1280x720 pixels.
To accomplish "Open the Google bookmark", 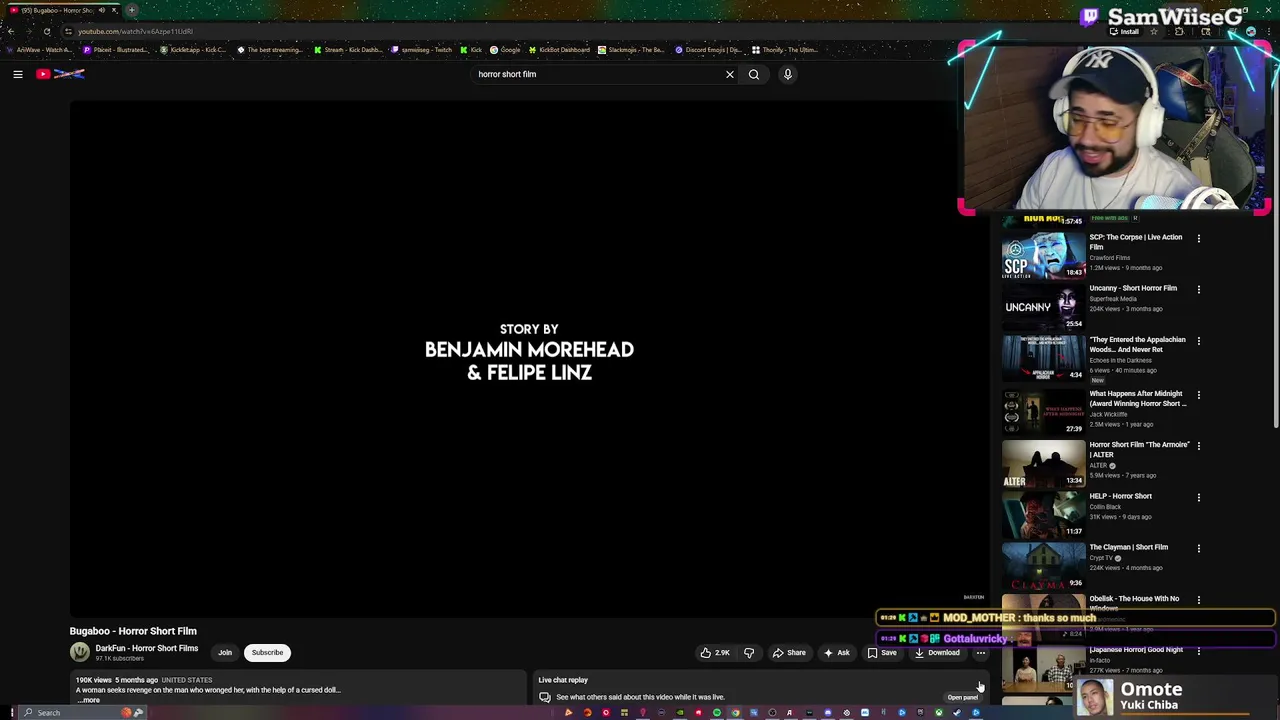I will tap(505, 50).
